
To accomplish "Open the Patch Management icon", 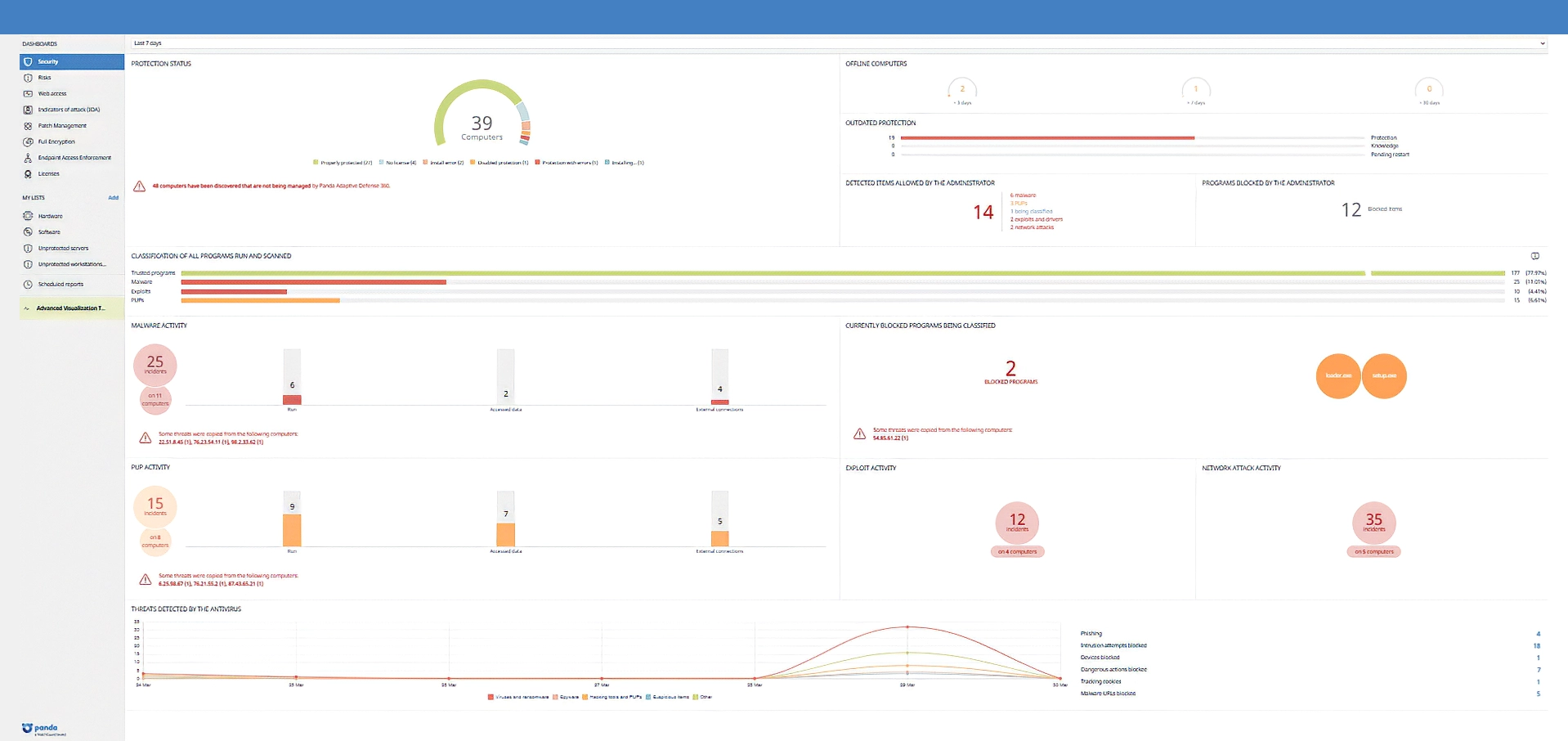I will coord(28,126).
